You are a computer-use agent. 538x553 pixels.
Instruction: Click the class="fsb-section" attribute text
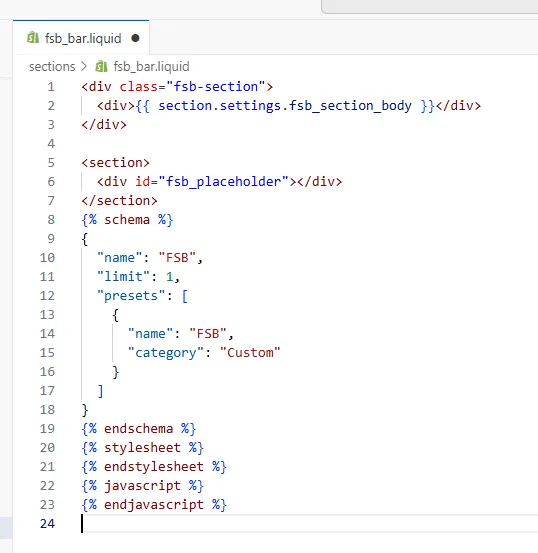coord(192,87)
